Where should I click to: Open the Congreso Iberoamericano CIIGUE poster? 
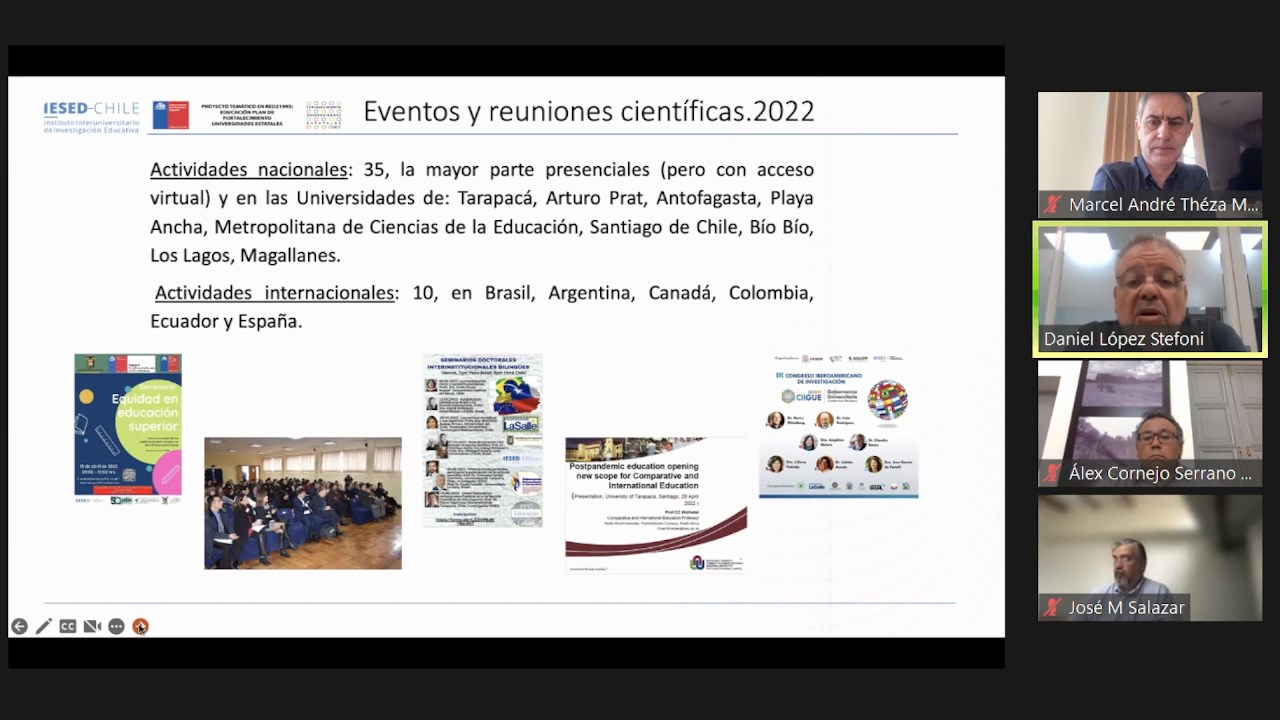[838, 425]
